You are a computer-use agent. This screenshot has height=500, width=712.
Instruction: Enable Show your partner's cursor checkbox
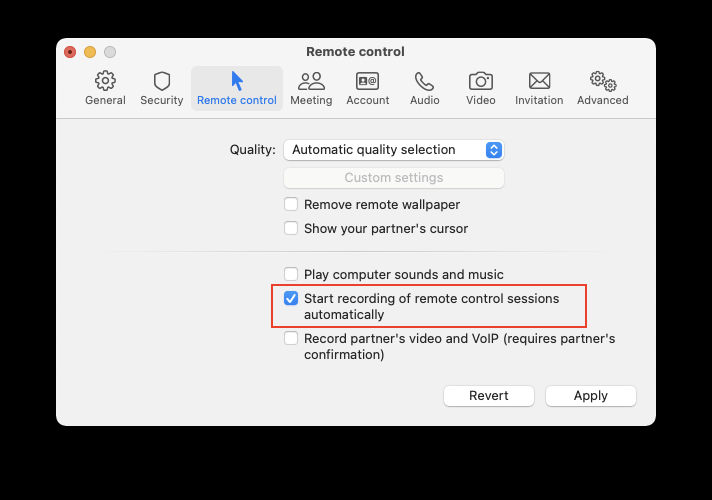click(291, 228)
